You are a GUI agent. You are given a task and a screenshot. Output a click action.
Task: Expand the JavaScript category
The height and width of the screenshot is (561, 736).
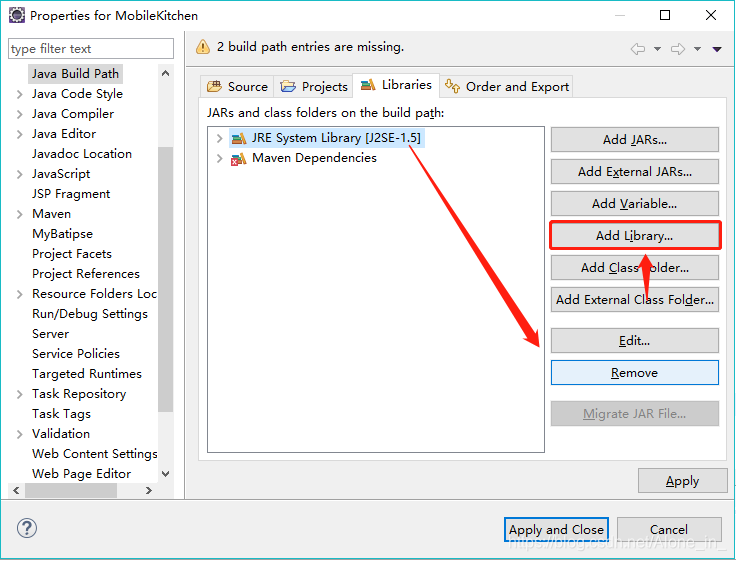point(19,174)
